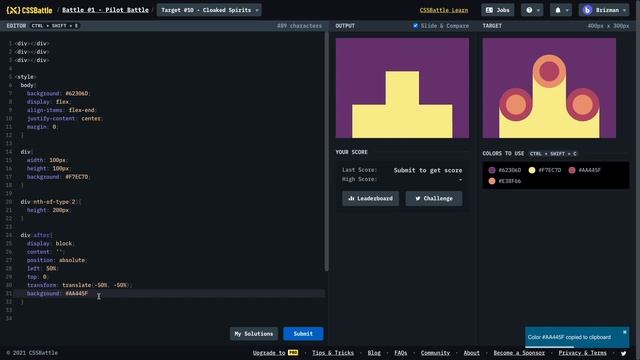Screen dimensions: 640x360
Task: Click the Leaderboard bar chart icon
Action: tap(351, 198)
